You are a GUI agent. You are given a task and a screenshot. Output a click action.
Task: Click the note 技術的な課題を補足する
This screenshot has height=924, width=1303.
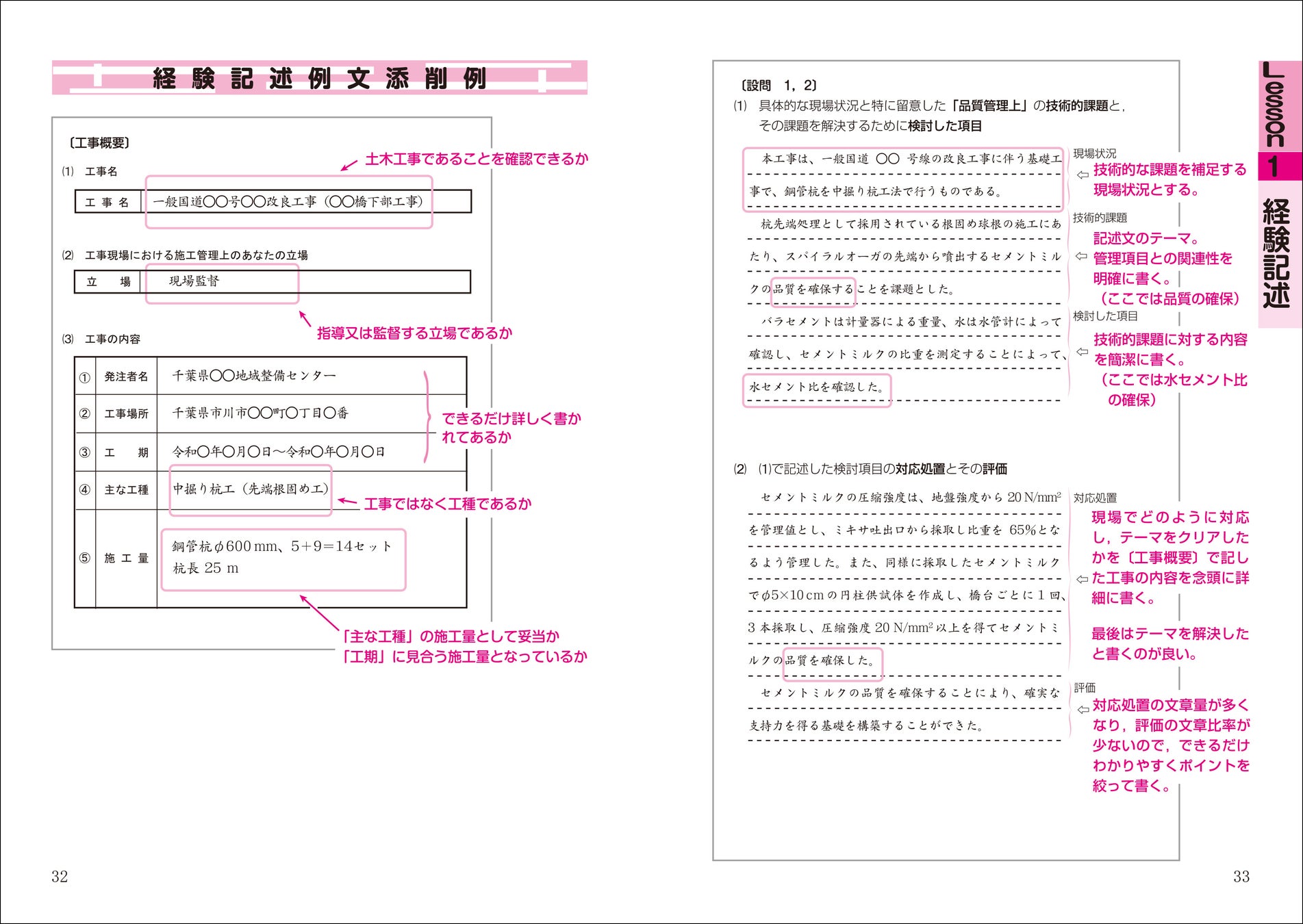point(1170,170)
